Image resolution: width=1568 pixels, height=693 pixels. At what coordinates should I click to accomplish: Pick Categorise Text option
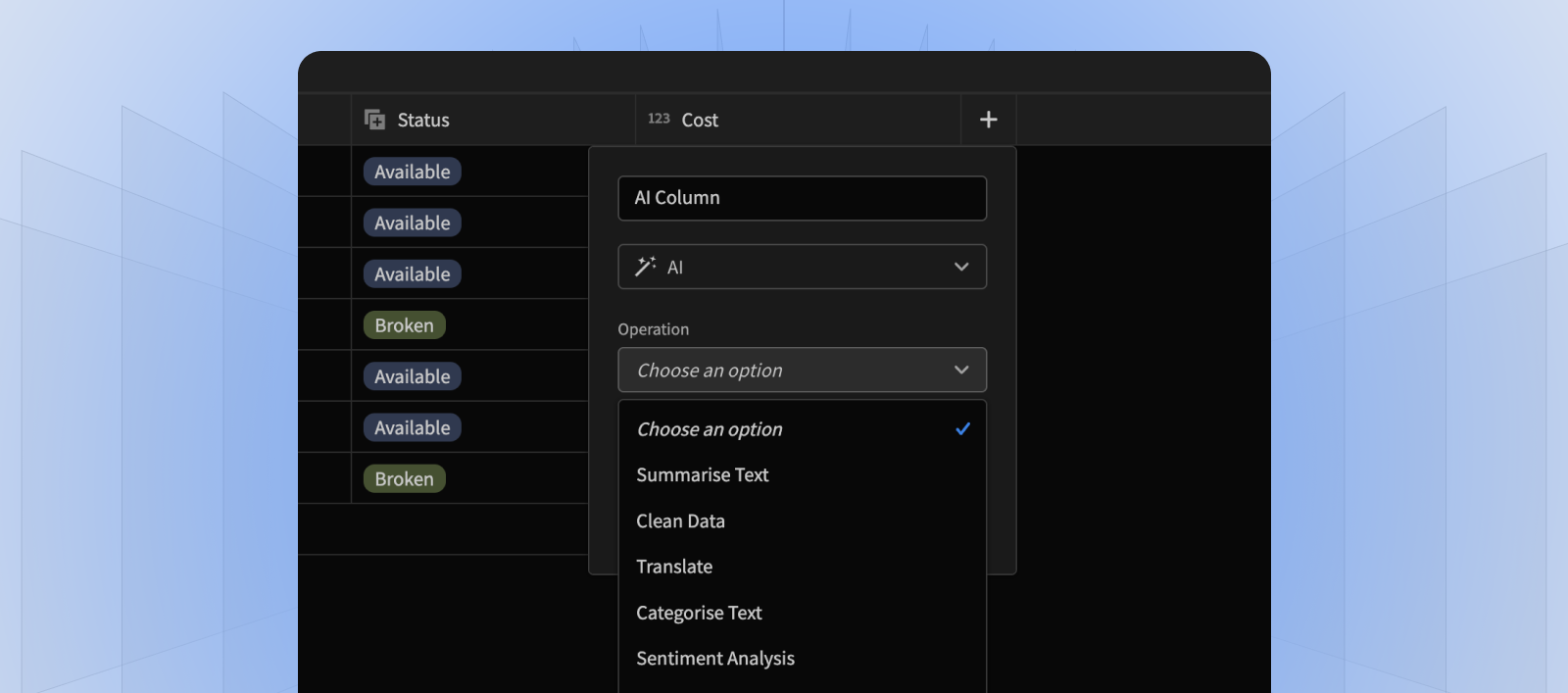pos(699,613)
